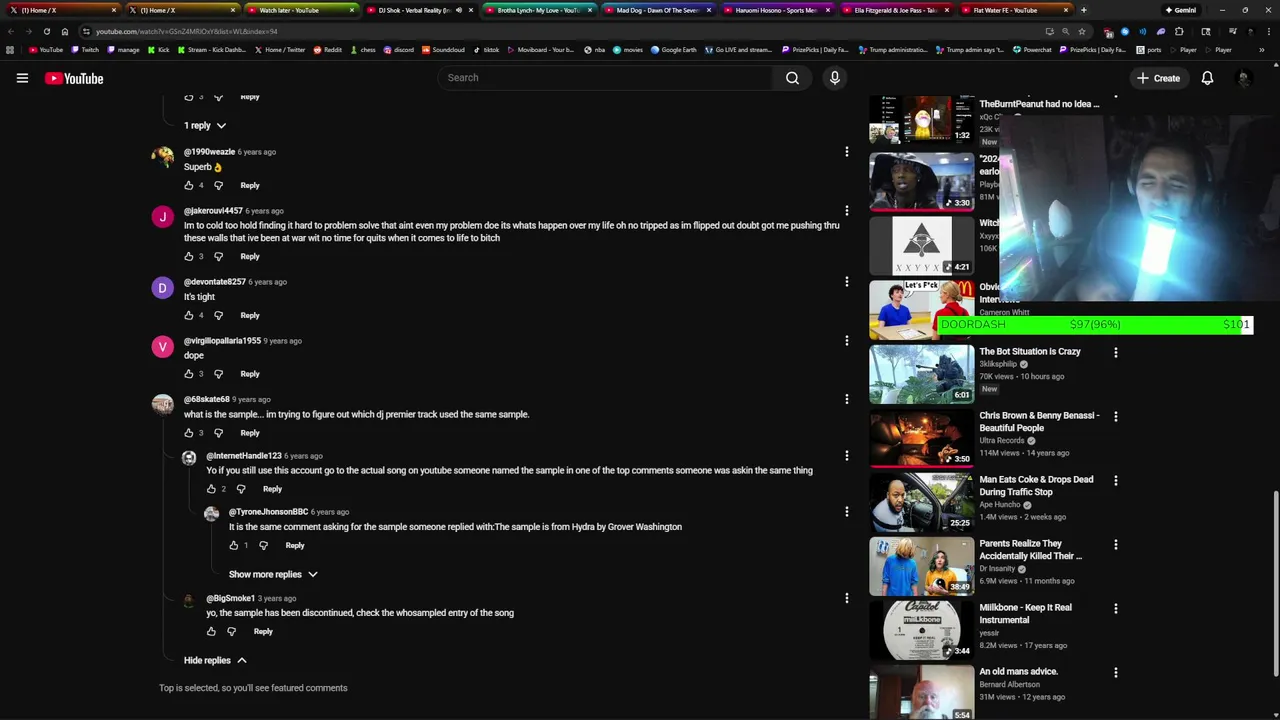Reply to @devontate8257 'It's tight' comment
This screenshot has width=1280, height=720.
[x=250, y=315]
